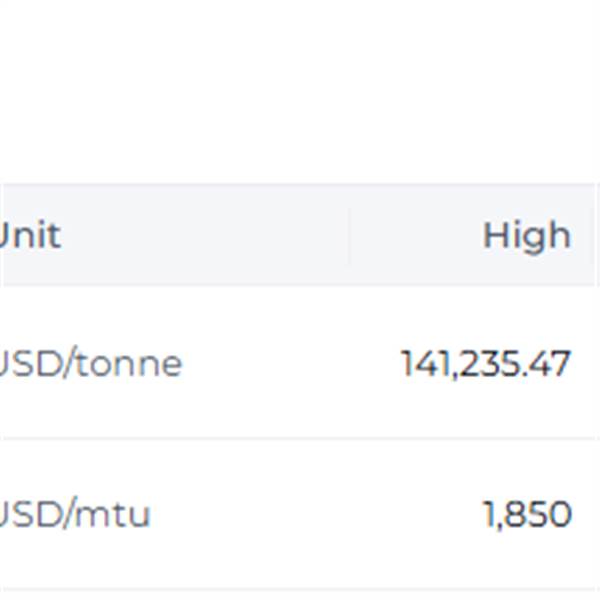Viewport: 600px width, 600px height.
Task: Select the USD/tonne unit cell
Action: coord(90,363)
